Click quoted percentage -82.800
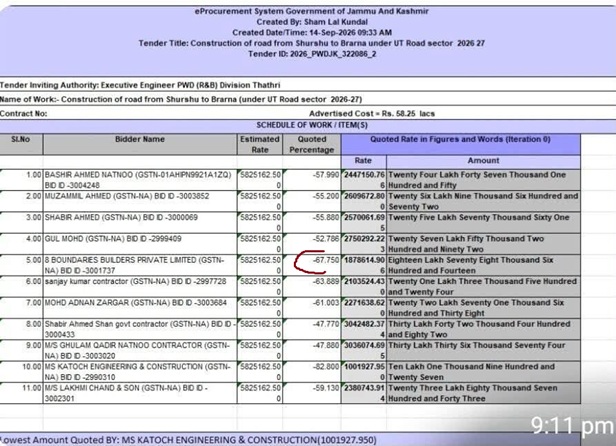The height and width of the screenshot is (446, 616). click(x=312, y=372)
